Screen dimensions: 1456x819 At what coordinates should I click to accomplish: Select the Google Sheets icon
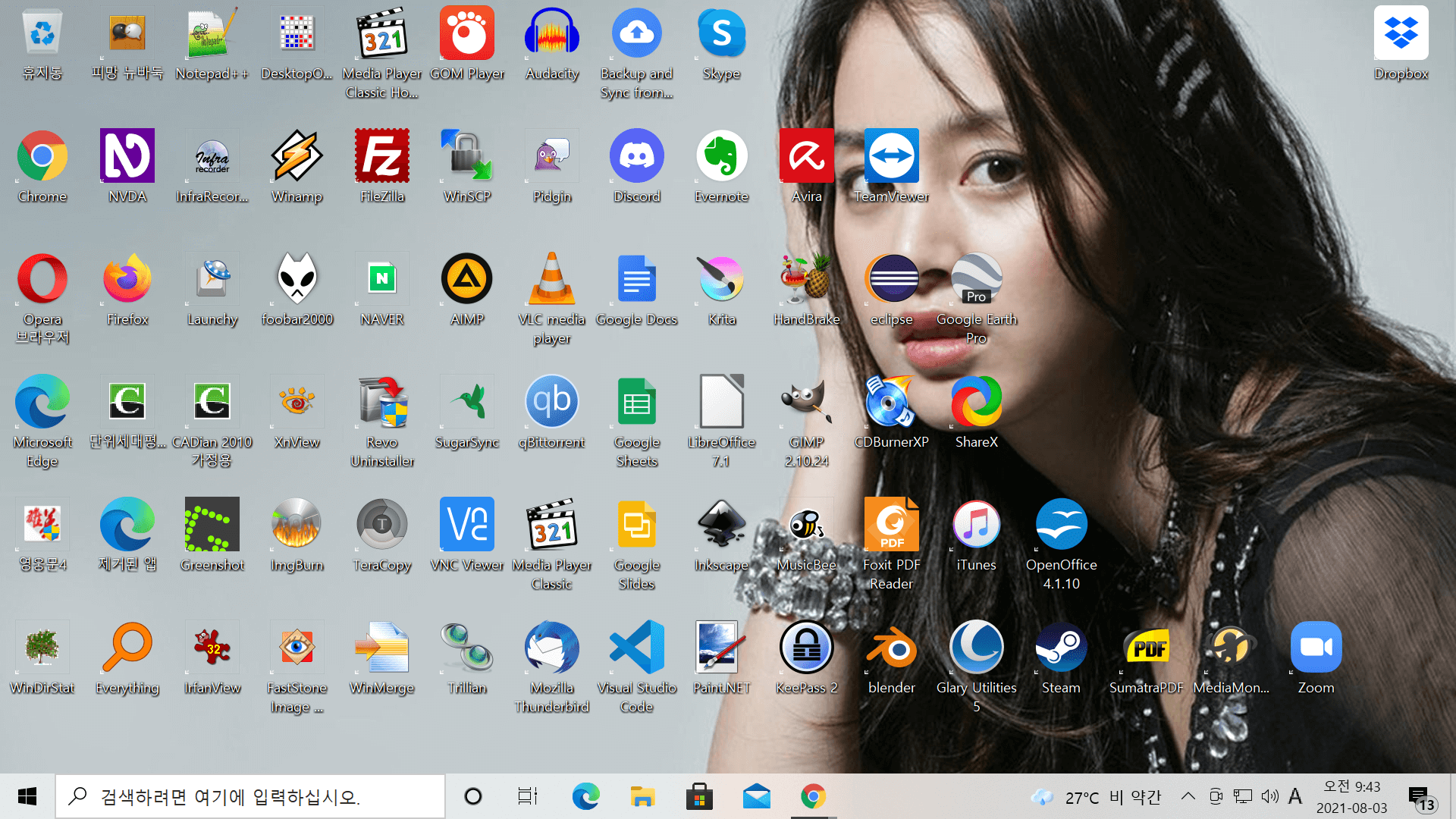pos(637,422)
